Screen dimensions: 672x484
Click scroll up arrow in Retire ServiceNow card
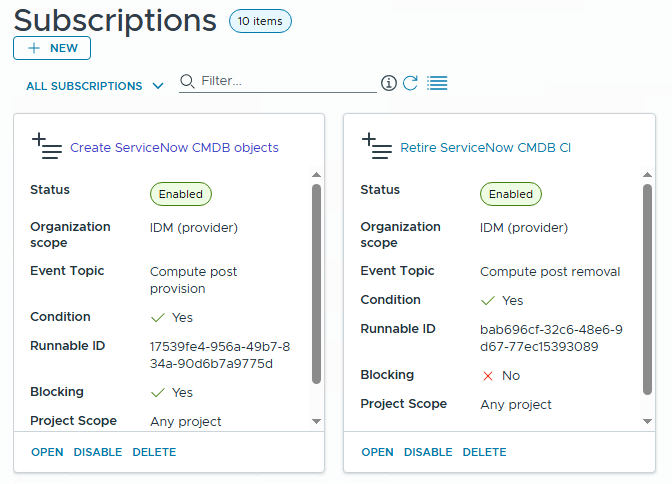(647, 174)
